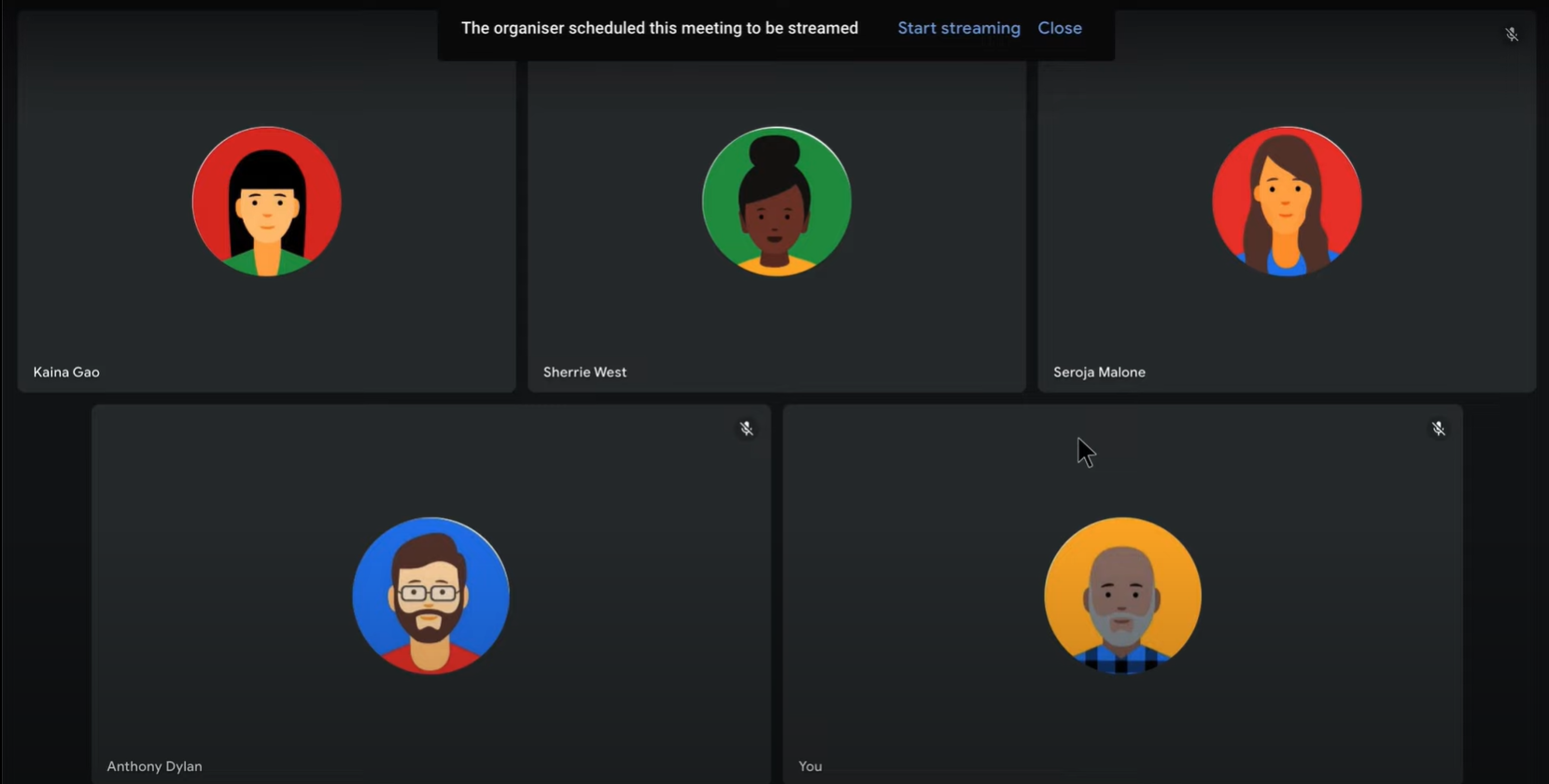This screenshot has height=784, width=1549.
Task: Click Kaina Gao's avatar
Action: 267,202
